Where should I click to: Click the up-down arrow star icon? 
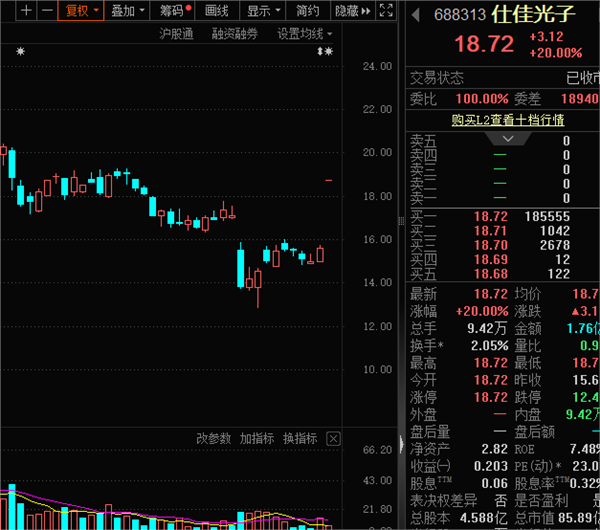[325, 51]
